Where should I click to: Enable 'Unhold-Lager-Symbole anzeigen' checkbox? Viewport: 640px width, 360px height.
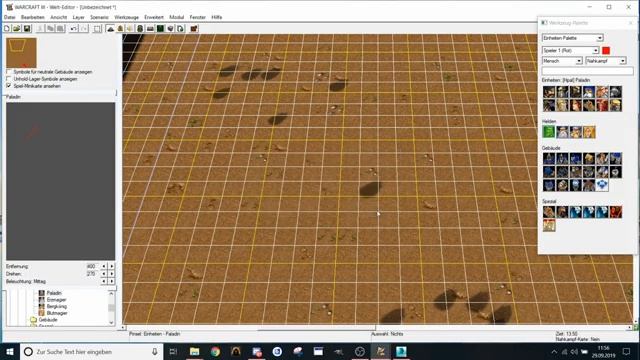[9, 79]
